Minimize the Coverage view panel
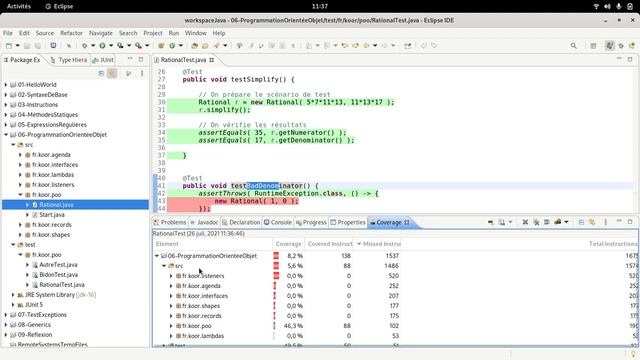This screenshot has height=360, width=640. tap(619, 221)
